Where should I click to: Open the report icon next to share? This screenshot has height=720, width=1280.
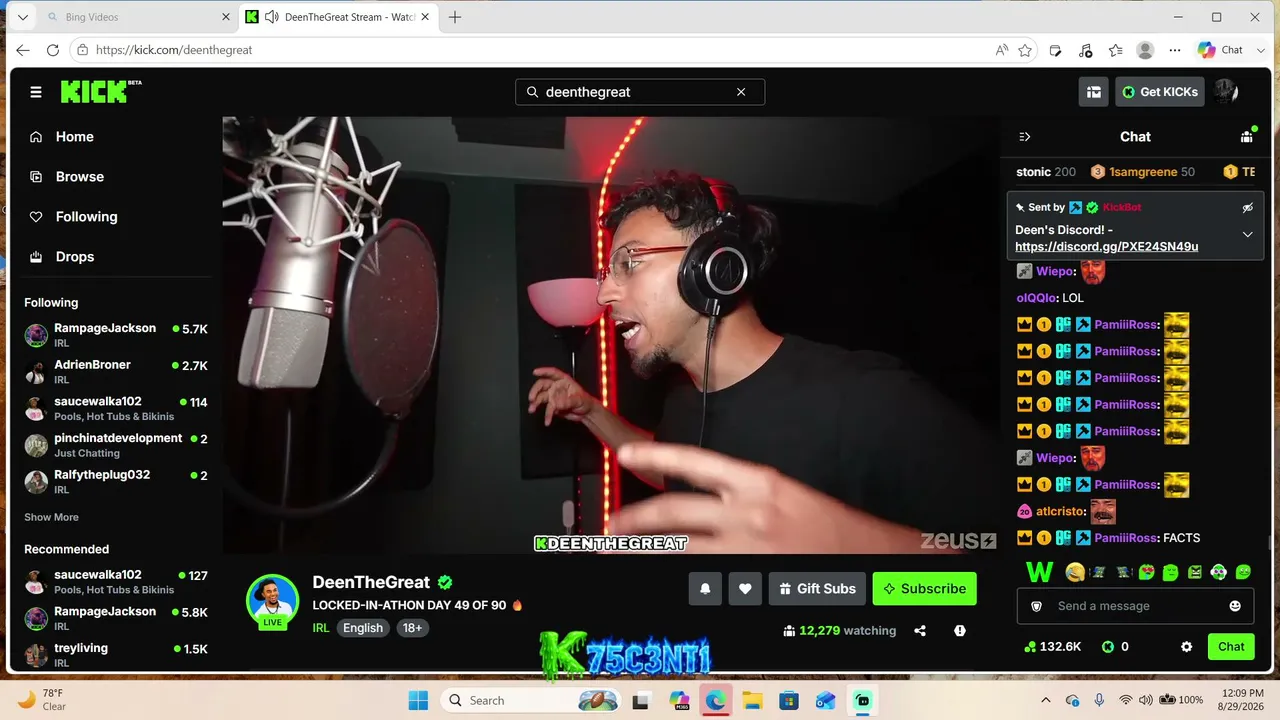coord(960,631)
